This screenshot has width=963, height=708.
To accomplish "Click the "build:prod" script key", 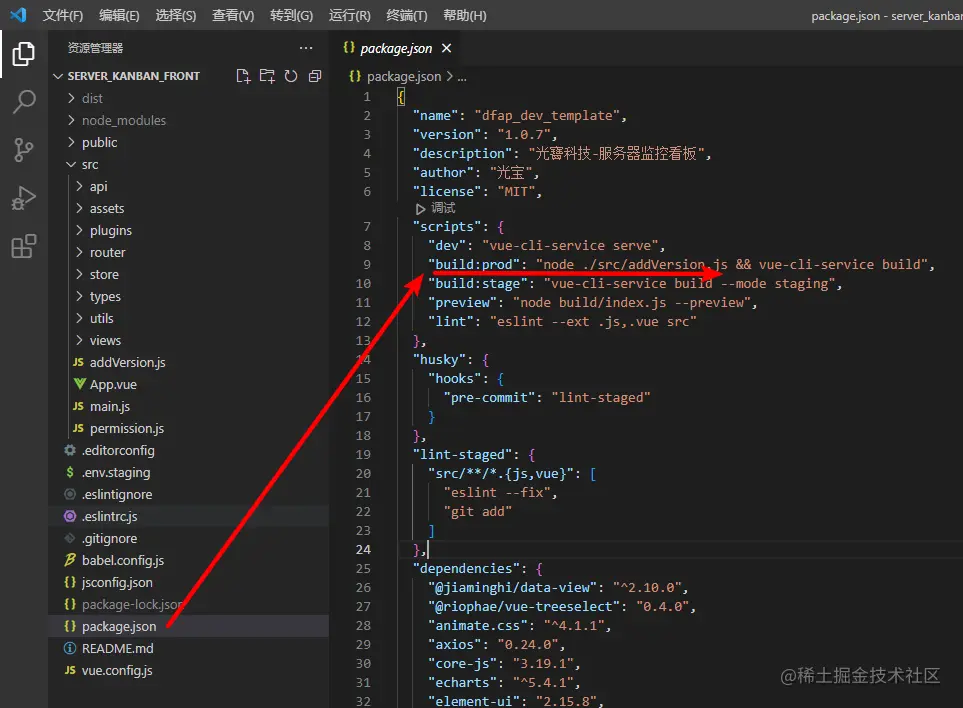I will (474, 264).
